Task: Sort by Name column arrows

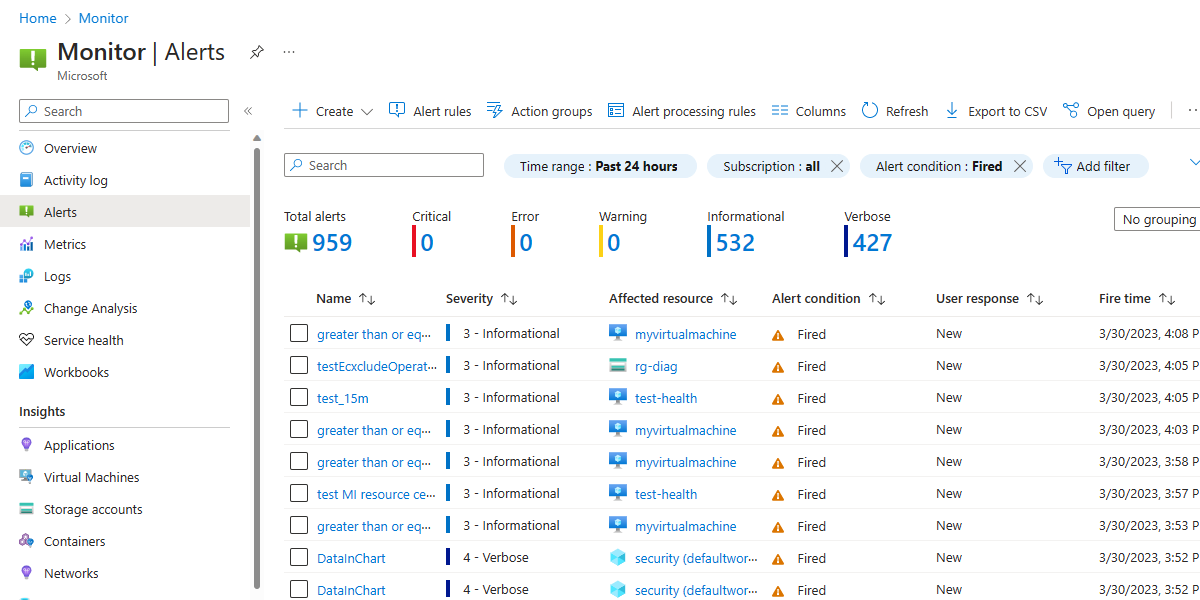Action: [x=367, y=299]
